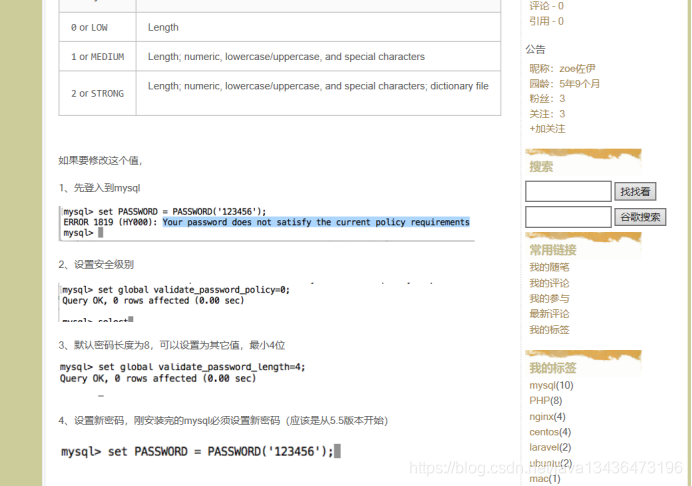Click the 公告 sidebar heading
This screenshot has width=692, height=486.
coord(535,49)
